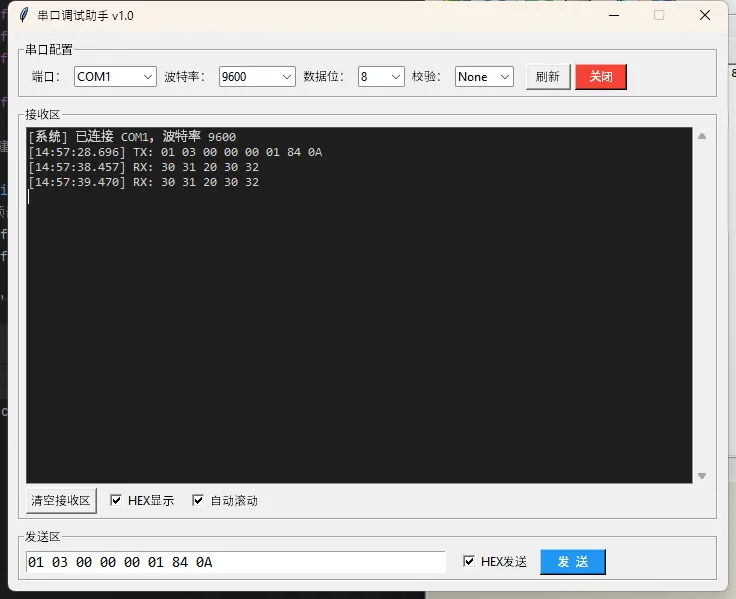
Task: Minimize the serial debug assistant window
Action: [613, 15]
